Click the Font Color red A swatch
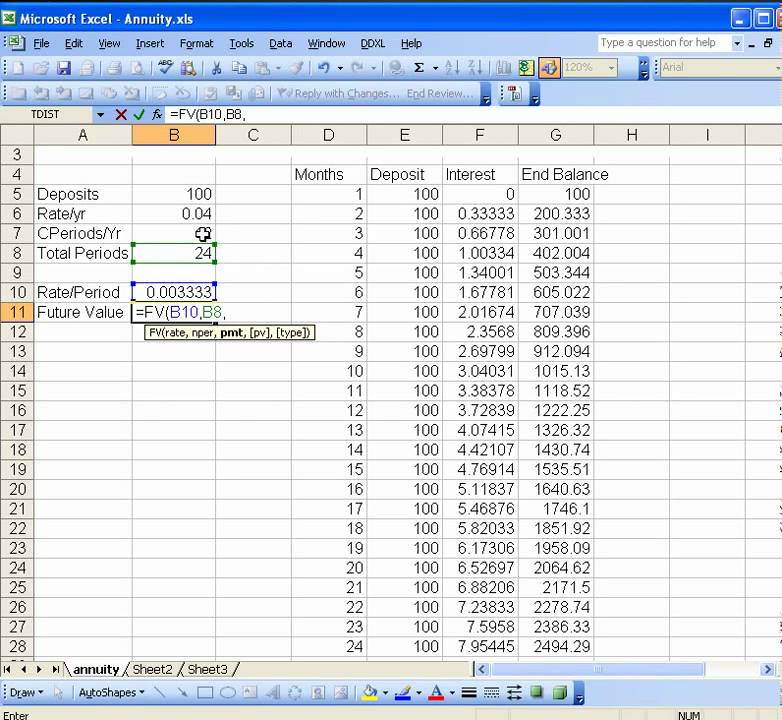This screenshot has width=782, height=720. click(x=436, y=692)
